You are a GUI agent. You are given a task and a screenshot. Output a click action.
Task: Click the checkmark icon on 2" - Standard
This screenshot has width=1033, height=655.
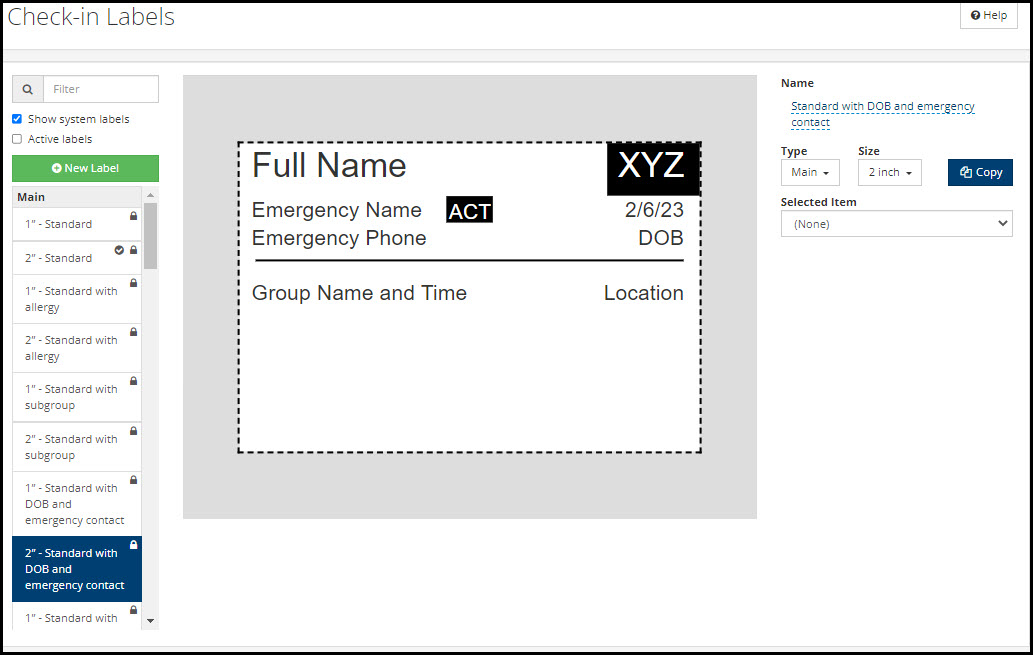click(119, 250)
